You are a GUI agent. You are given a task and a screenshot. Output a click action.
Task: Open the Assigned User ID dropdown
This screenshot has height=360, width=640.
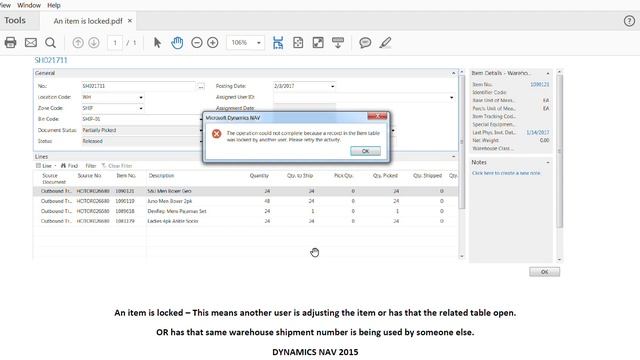451,97
